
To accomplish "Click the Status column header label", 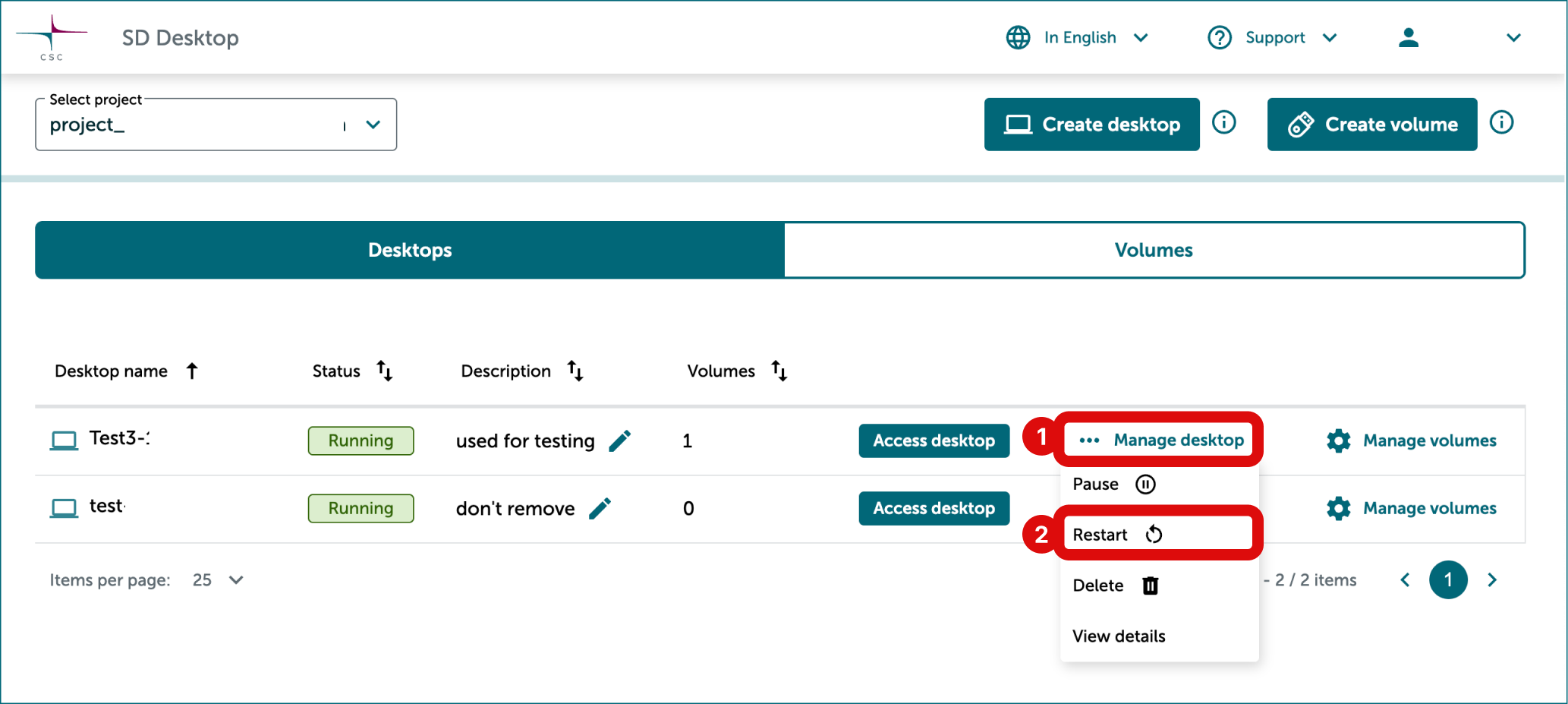I will point(336,371).
